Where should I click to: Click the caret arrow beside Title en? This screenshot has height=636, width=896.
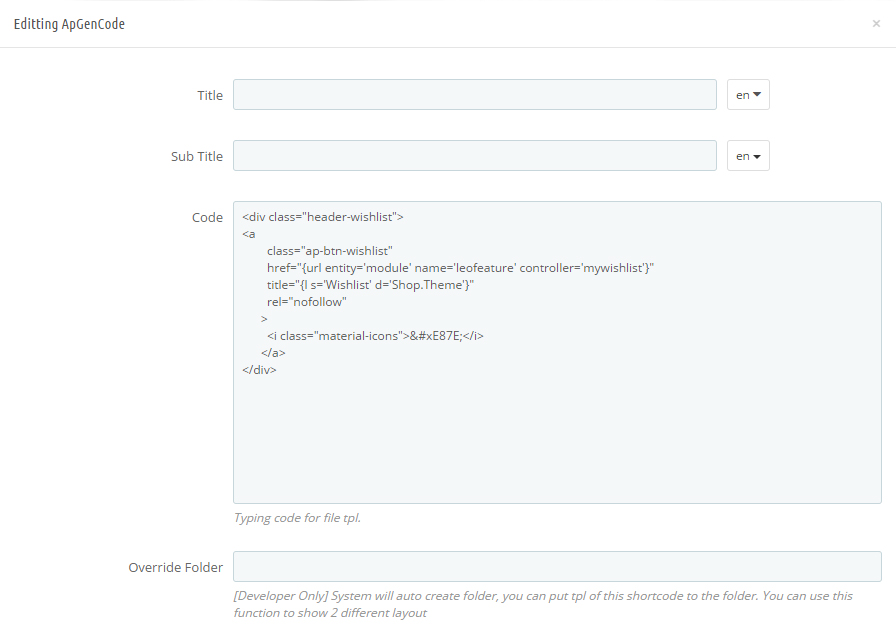coord(757,95)
